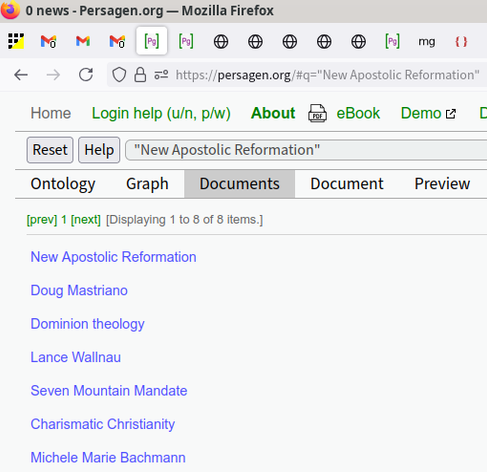This screenshot has height=472, width=487.
Task: Focus the browser address bar URL
Action: (328, 75)
